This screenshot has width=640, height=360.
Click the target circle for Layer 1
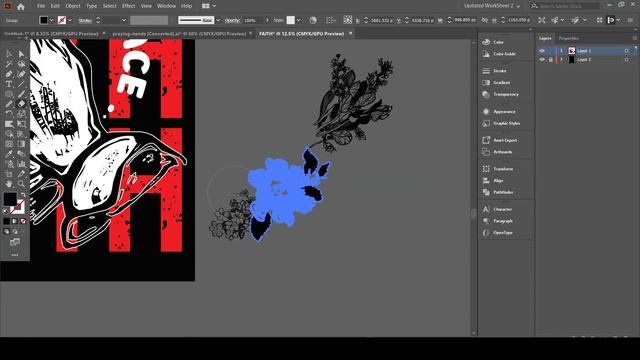[627, 51]
